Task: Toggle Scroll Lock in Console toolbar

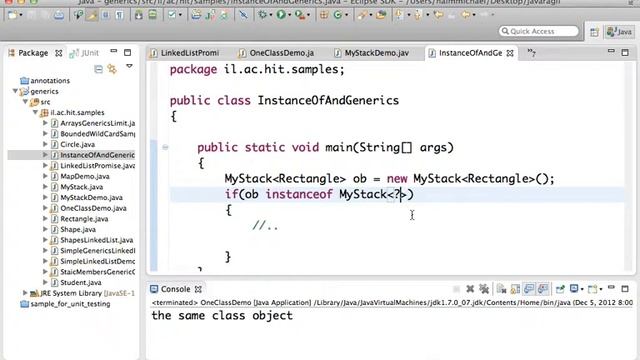Action: click(516, 289)
